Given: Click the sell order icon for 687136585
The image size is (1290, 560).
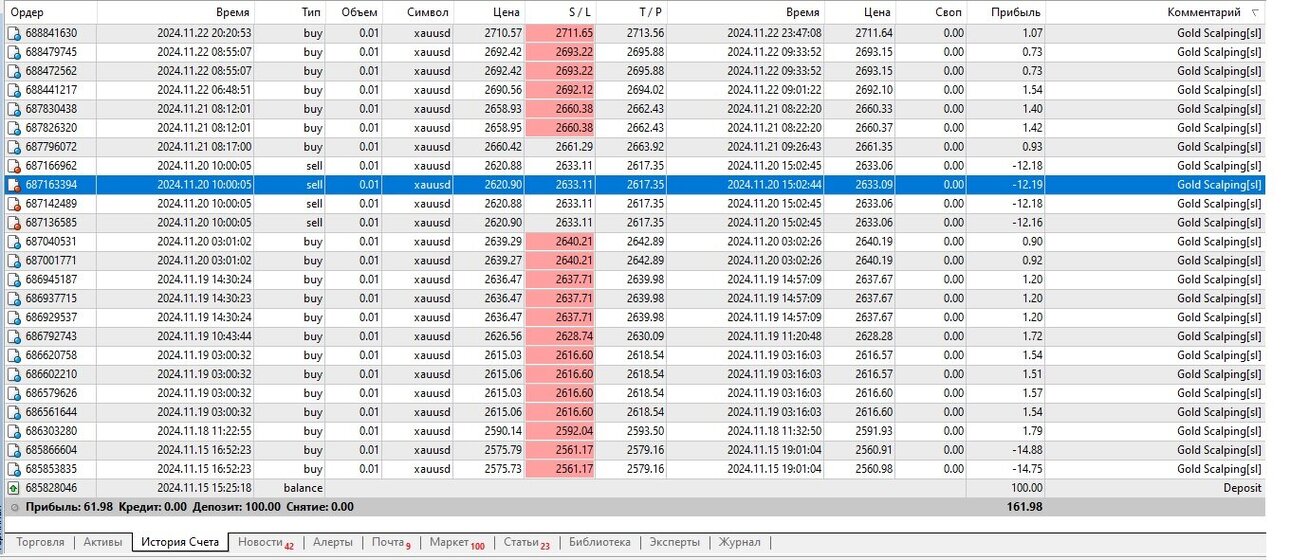Looking at the screenshot, I should tap(14, 223).
